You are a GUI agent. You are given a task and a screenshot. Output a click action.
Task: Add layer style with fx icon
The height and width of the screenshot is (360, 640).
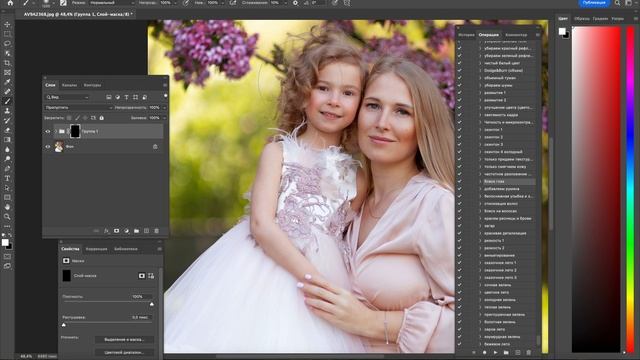(x=106, y=231)
